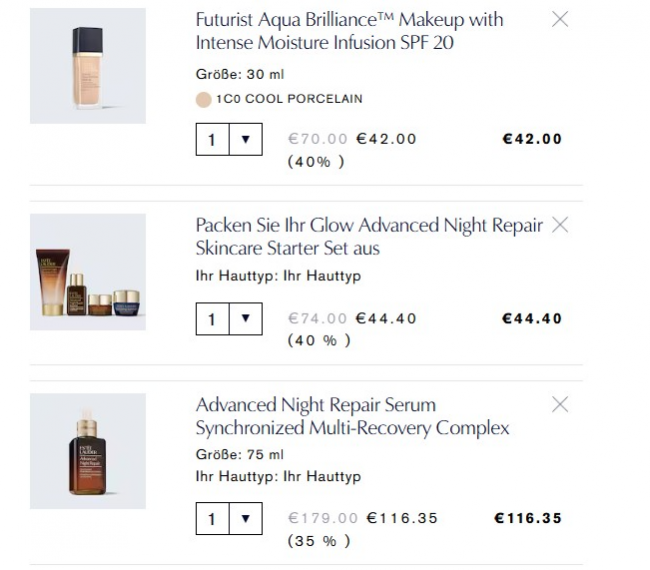Open quantity dropdown arrow for Night Repair Serum
The height and width of the screenshot is (570, 650).
pyautogui.click(x=245, y=519)
